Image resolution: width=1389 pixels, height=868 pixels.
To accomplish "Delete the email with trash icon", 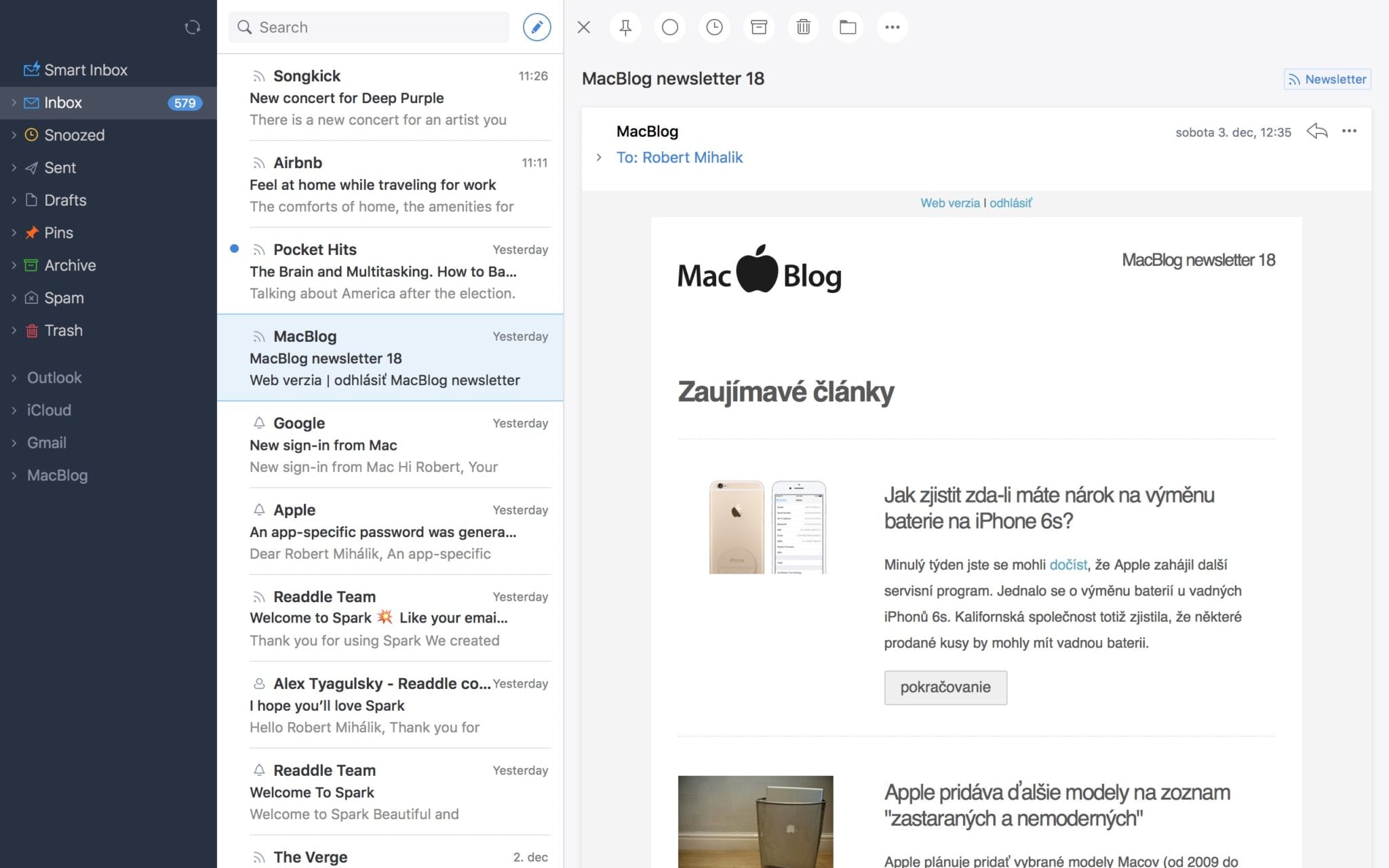I will click(x=803, y=27).
